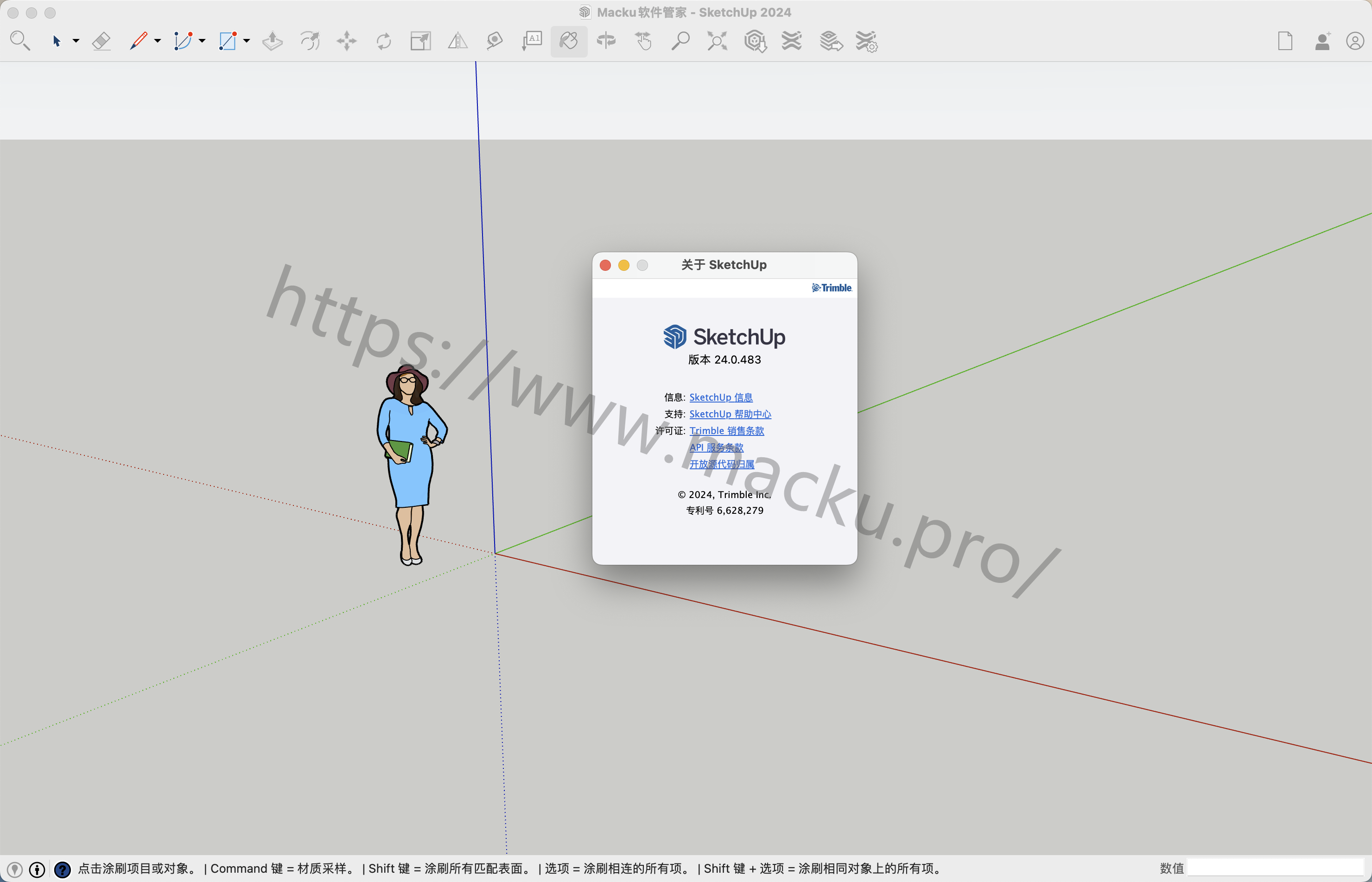Click the © 2024, Trimble Inc. text
Screen dimensions: 1372x882
(x=724, y=494)
